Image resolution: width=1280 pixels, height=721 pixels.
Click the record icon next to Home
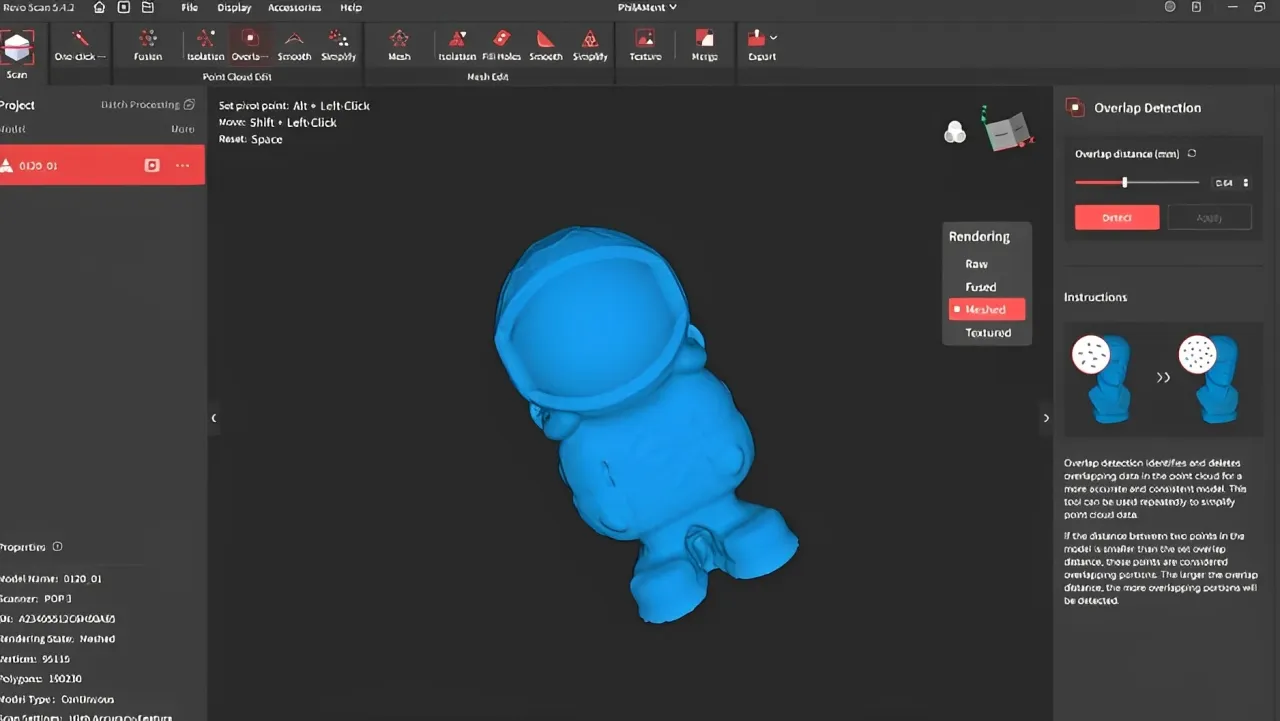pos(124,7)
